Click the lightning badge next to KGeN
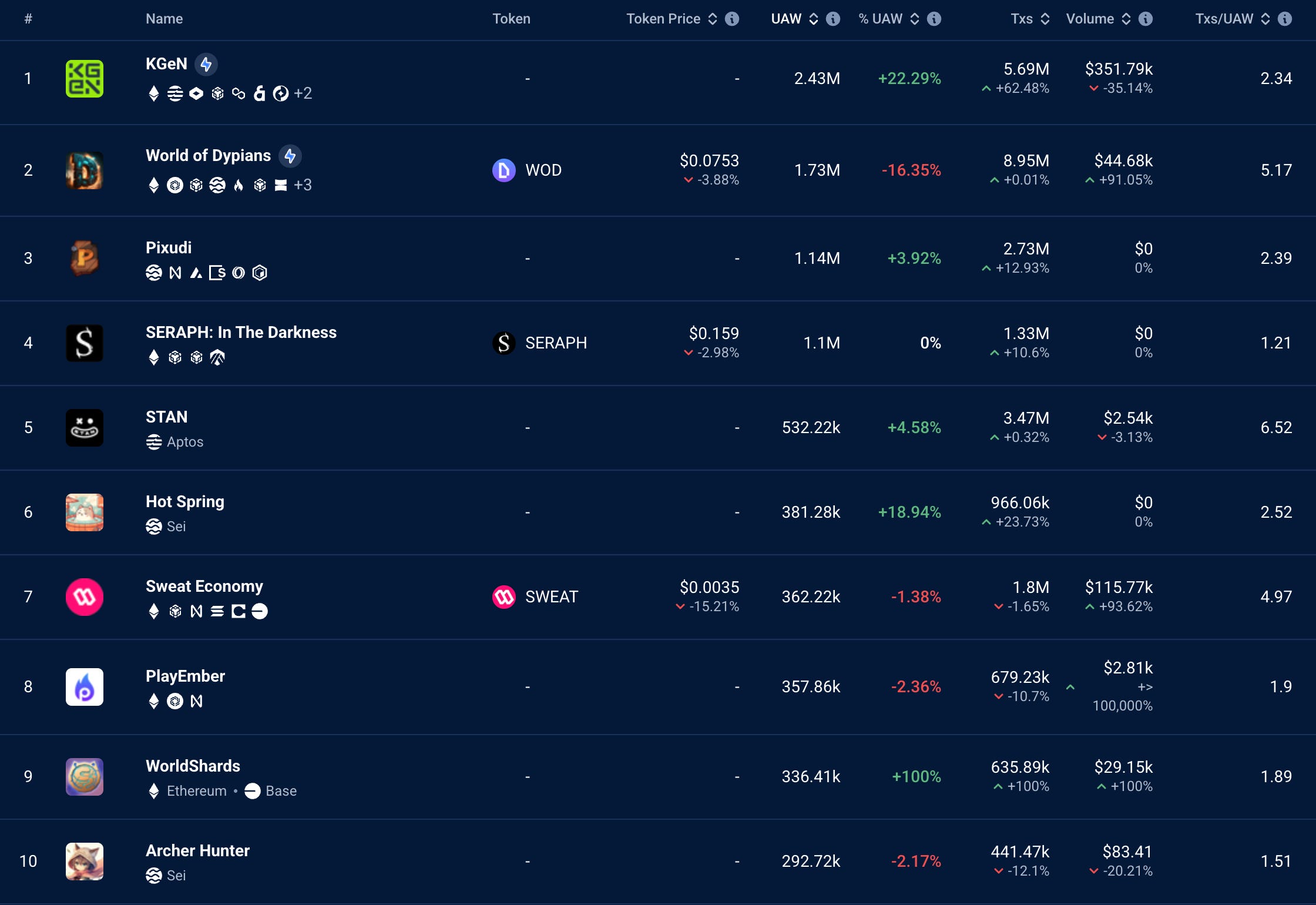 [206, 64]
